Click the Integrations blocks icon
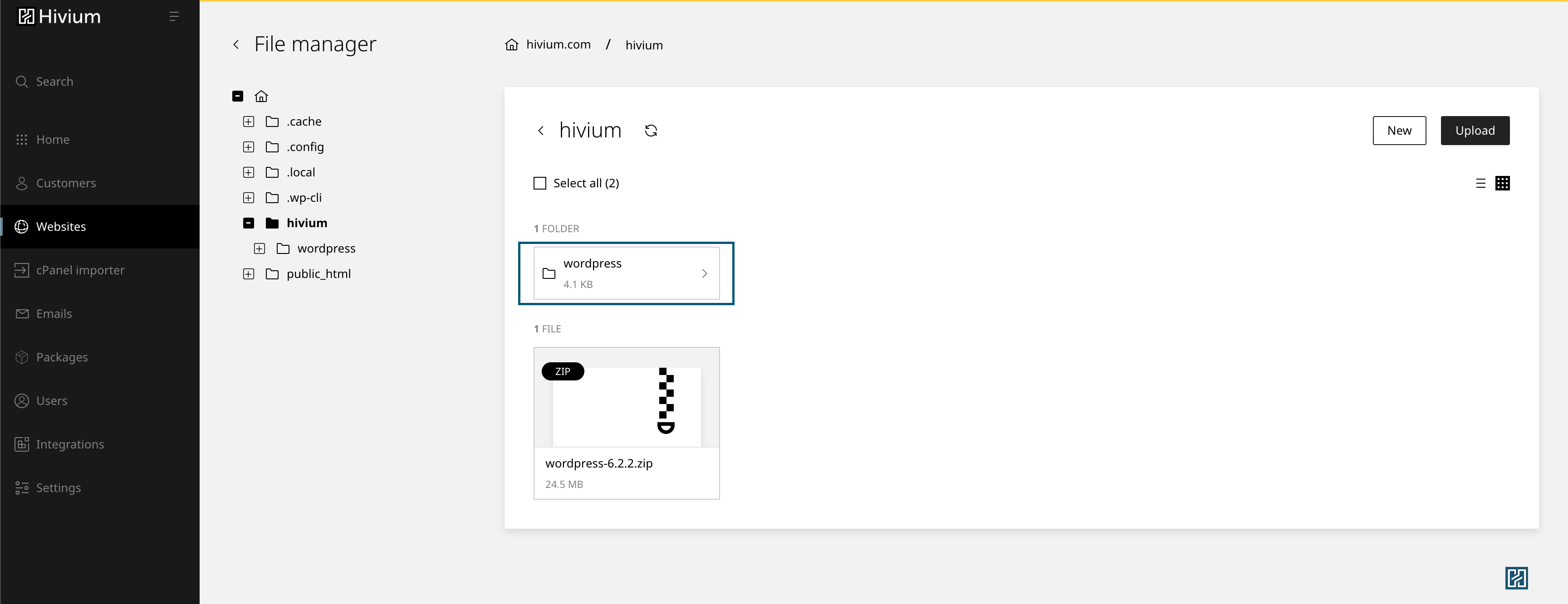1568x604 pixels. [22, 444]
